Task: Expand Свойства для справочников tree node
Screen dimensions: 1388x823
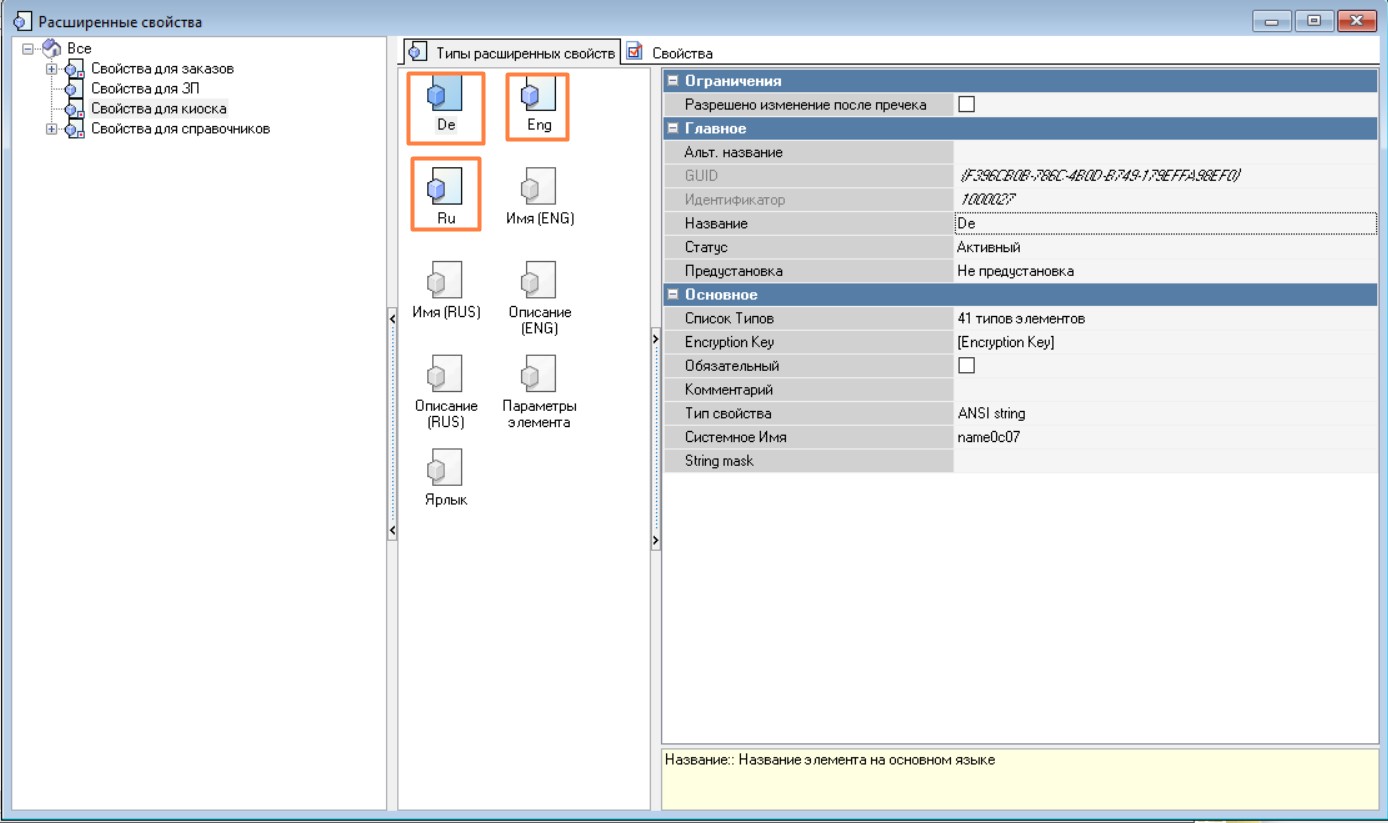Action: pos(51,129)
